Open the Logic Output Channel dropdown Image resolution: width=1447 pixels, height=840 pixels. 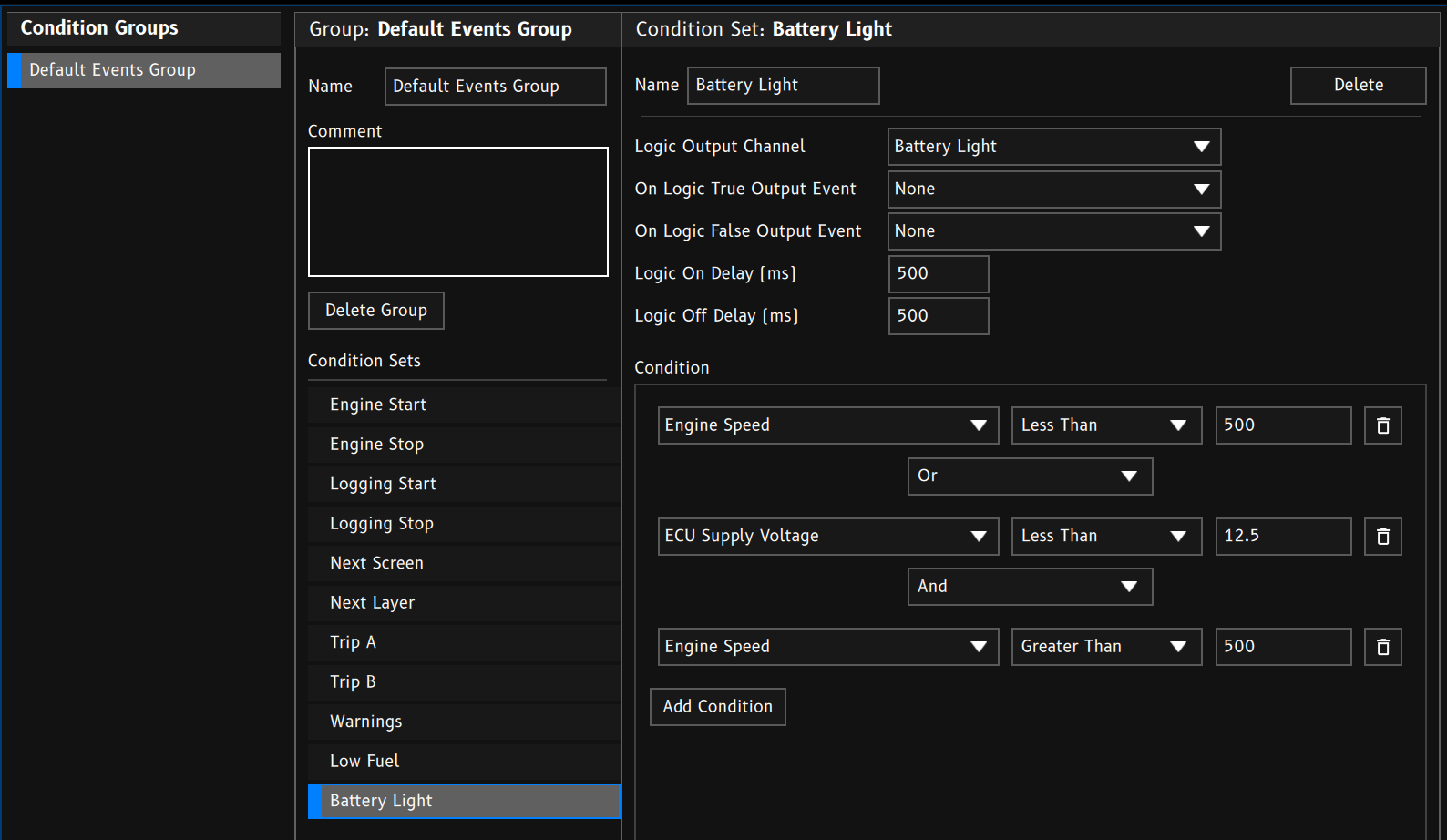(1054, 147)
